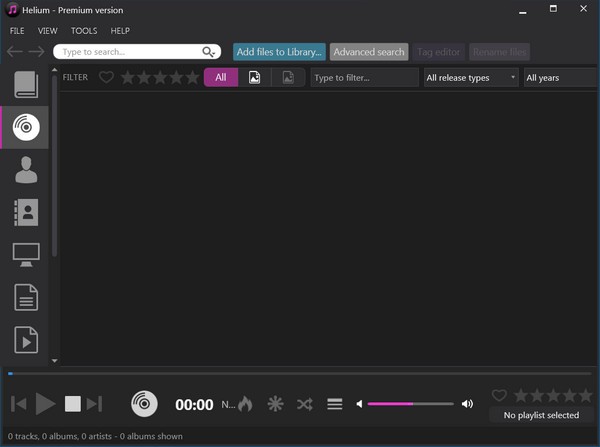Open the Albums view in sidebar
Viewport: 600px width, 447px height.
tap(26, 126)
